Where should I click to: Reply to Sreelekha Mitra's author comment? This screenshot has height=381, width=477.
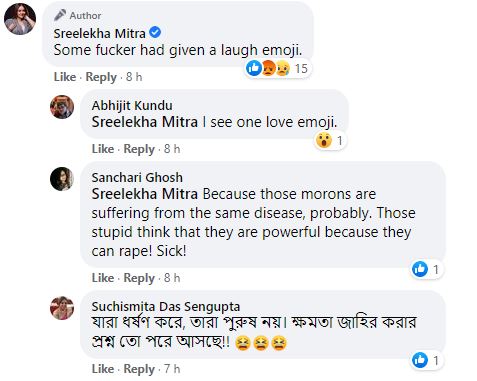point(101,77)
